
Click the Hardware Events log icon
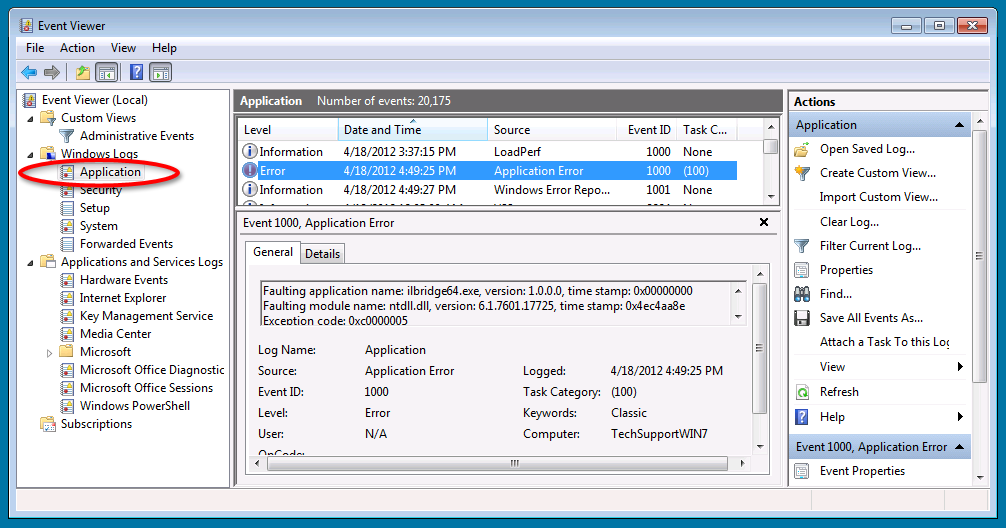67,280
